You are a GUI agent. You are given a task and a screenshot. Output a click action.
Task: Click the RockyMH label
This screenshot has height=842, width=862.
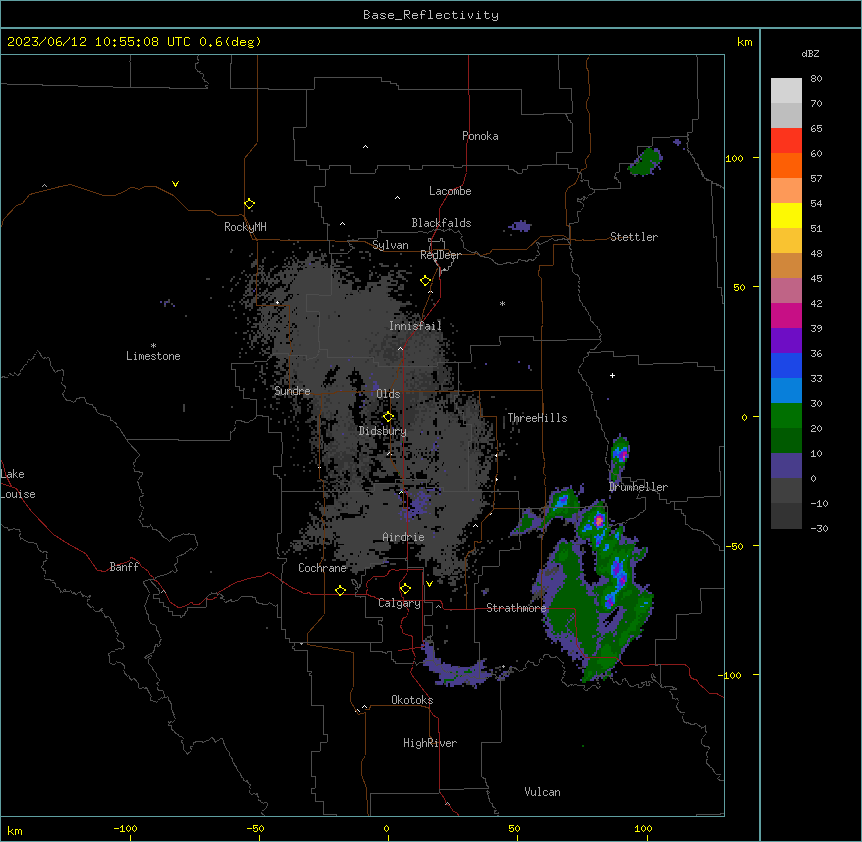click(x=245, y=227)
